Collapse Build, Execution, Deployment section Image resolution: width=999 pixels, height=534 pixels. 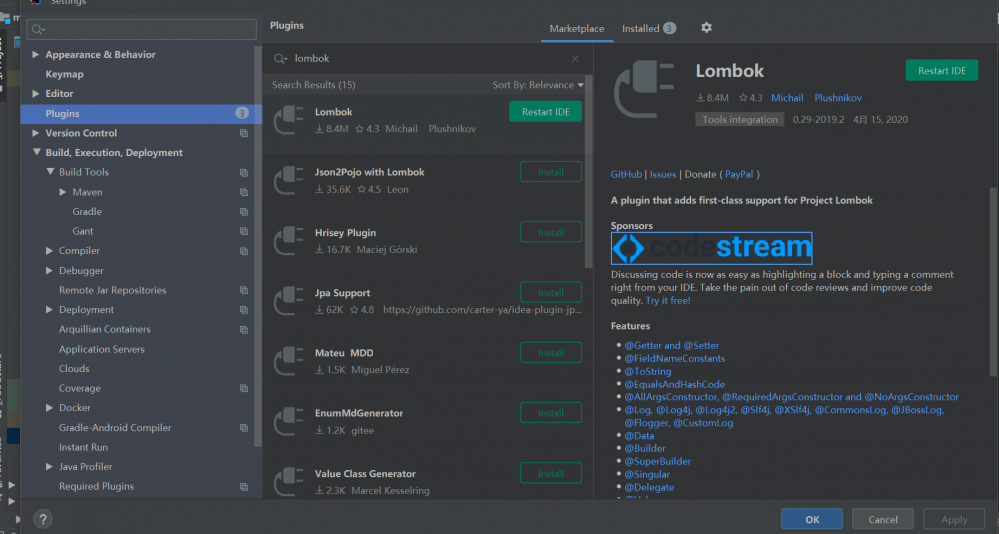36,152
